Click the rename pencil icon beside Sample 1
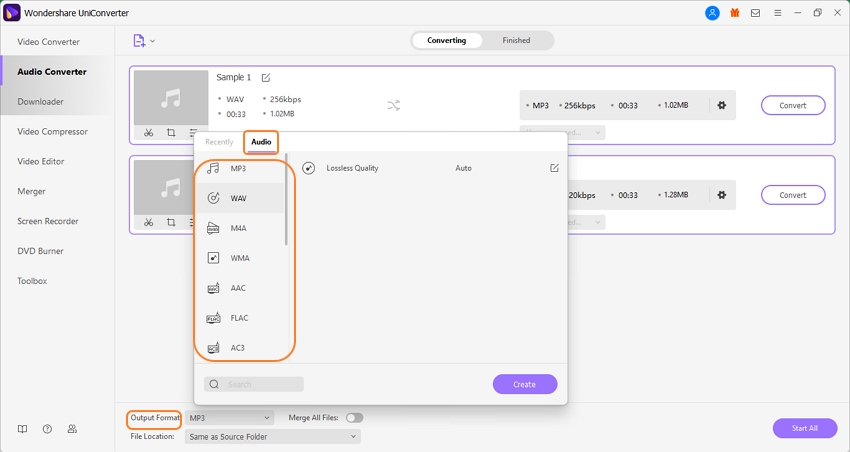Image resolution: width=850 pixels, height=452 pixels. coord(266,78)
